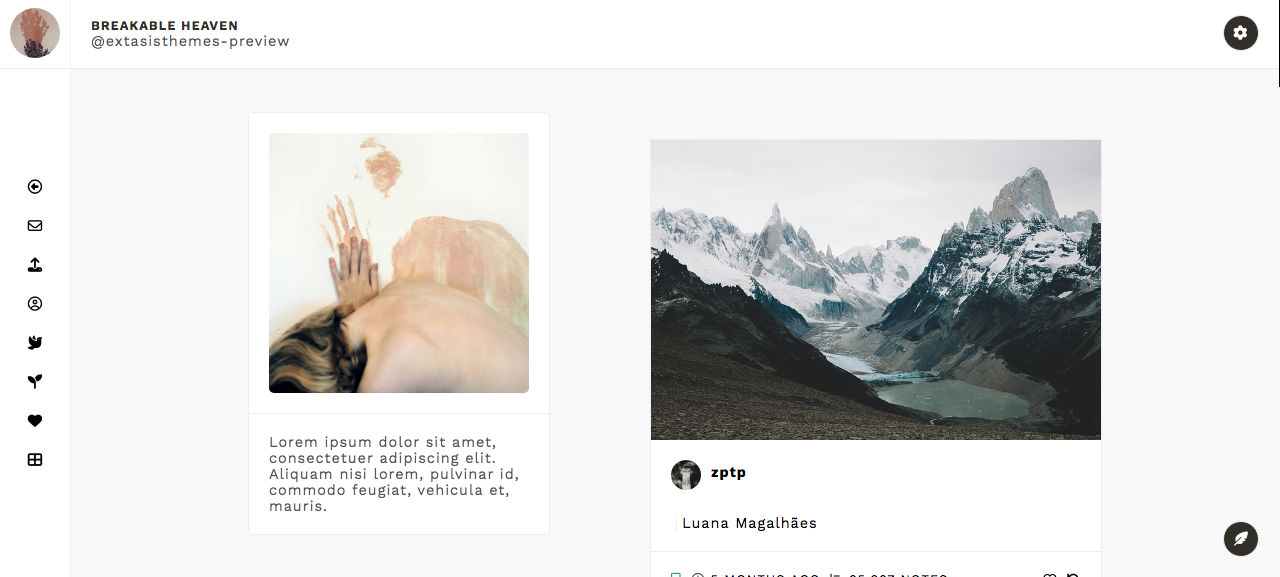Click the sprout seedling sidebar icon
1280x577 pixels.
coord(35,382)
